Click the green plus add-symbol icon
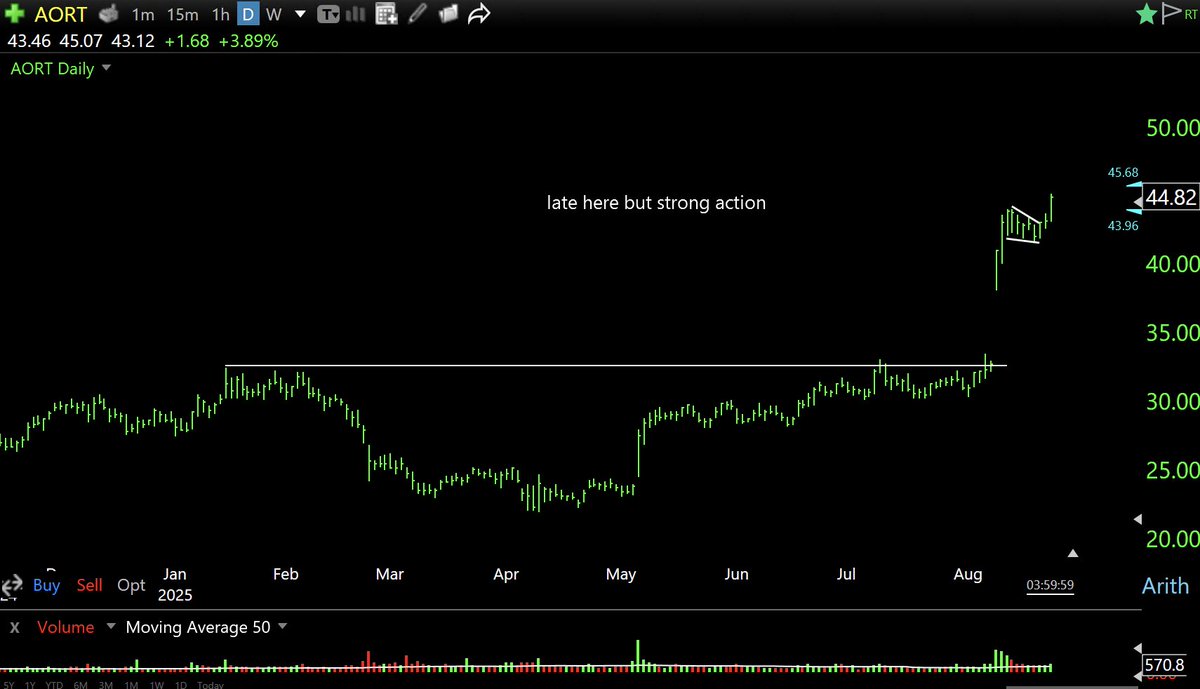Screen dimensions: 1200x689 click(x=17, y=14)
